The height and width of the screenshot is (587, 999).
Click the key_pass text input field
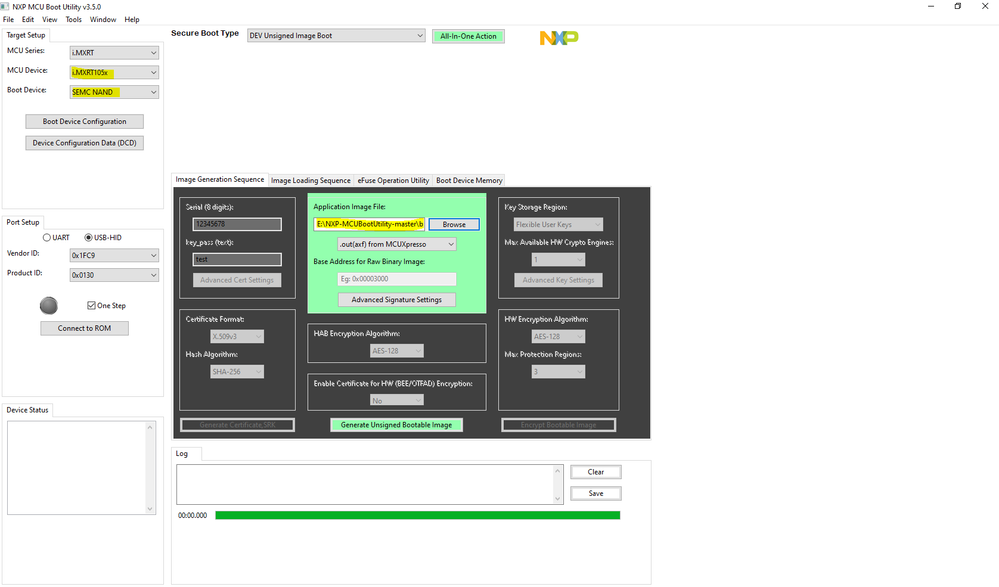click(x=237, y=259)
